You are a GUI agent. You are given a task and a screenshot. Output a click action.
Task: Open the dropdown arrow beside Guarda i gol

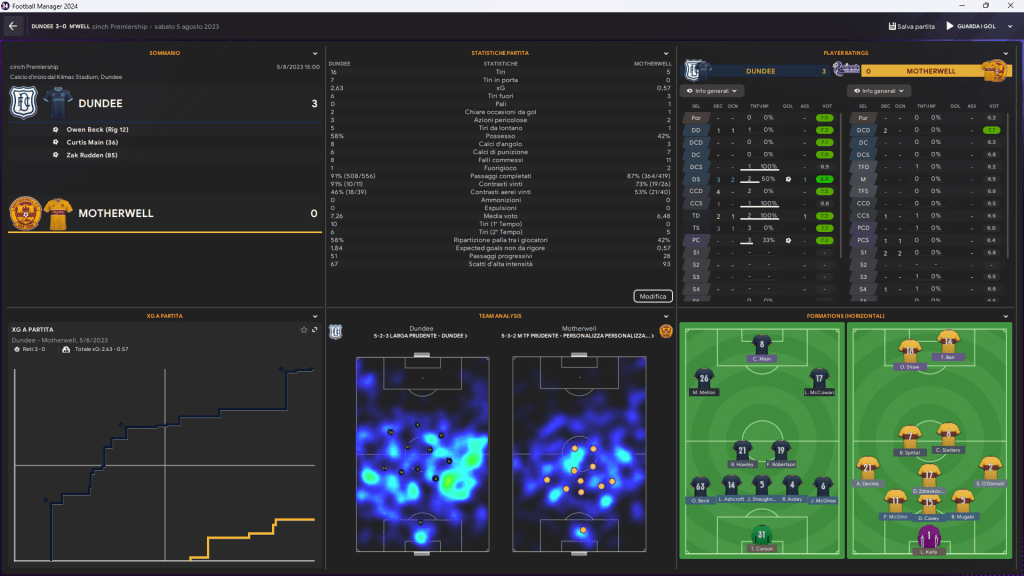pyautogui.click(x=1009, y=26)
